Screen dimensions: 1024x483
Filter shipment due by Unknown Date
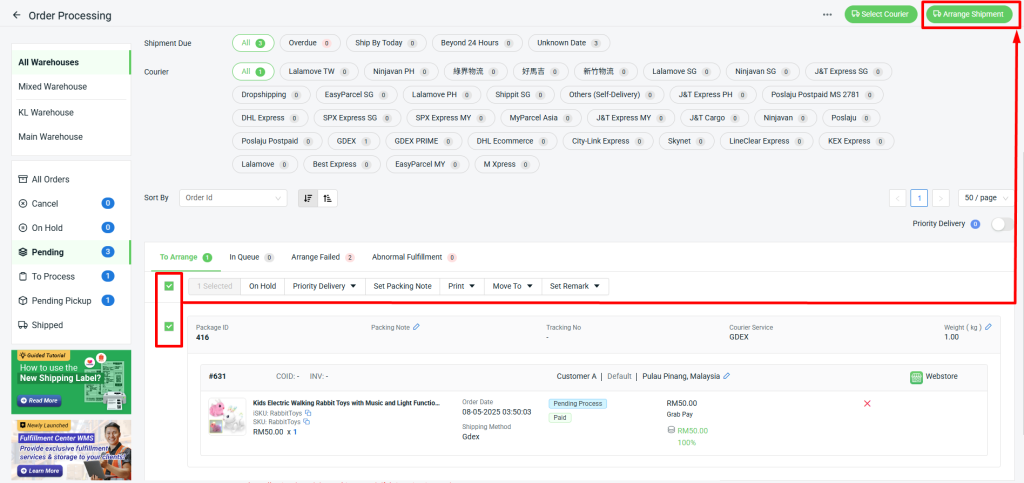[x=569, y=43]
